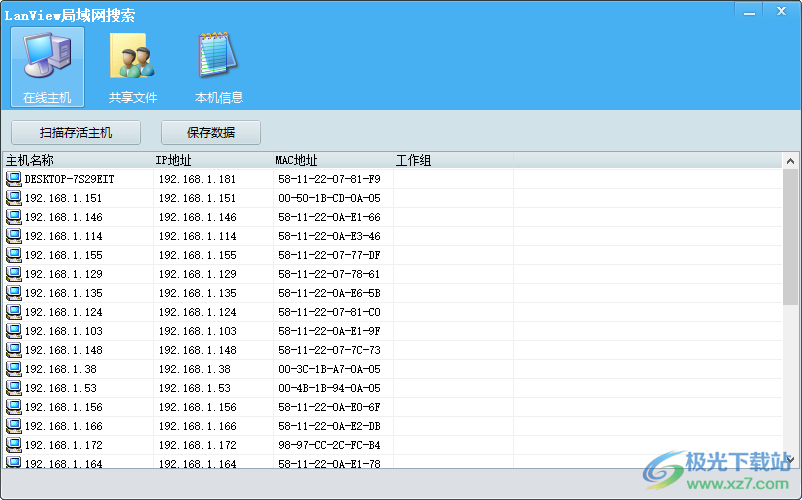Viewport: 802px width, 500px height.
Task: Click MAC address 58-11-22-0A-E6-5B
Action: pyautogui.click(x=329, y=293)
